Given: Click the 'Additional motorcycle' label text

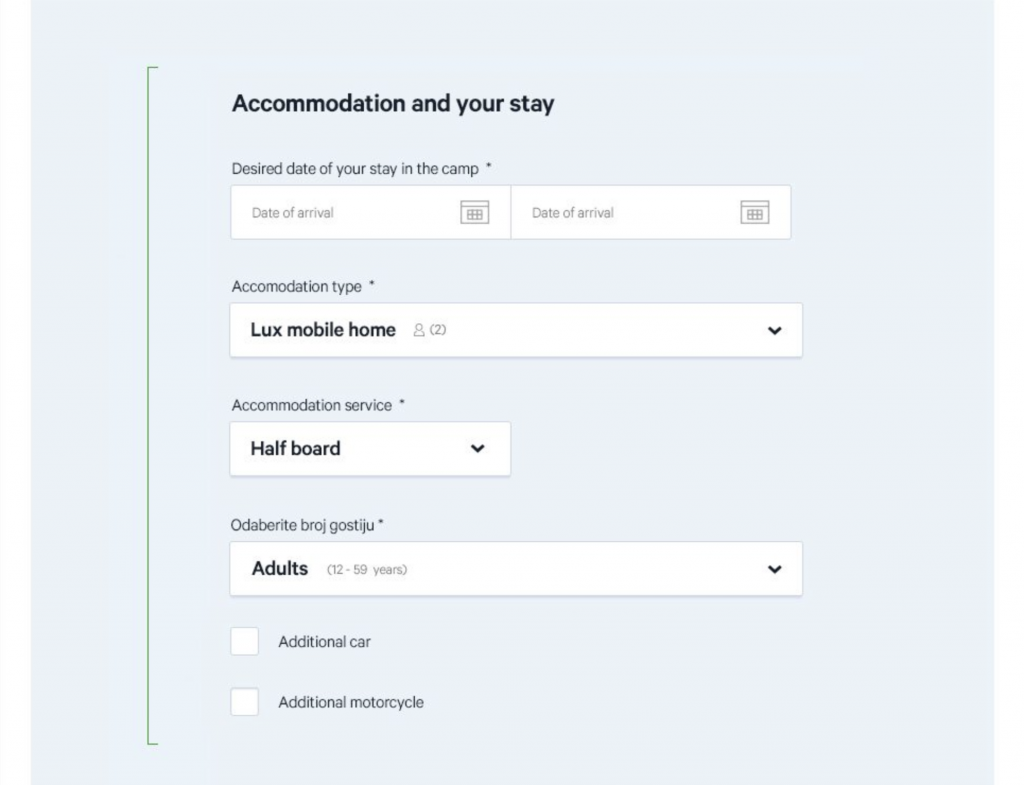Looking at the screenshot, I should 351,703.
